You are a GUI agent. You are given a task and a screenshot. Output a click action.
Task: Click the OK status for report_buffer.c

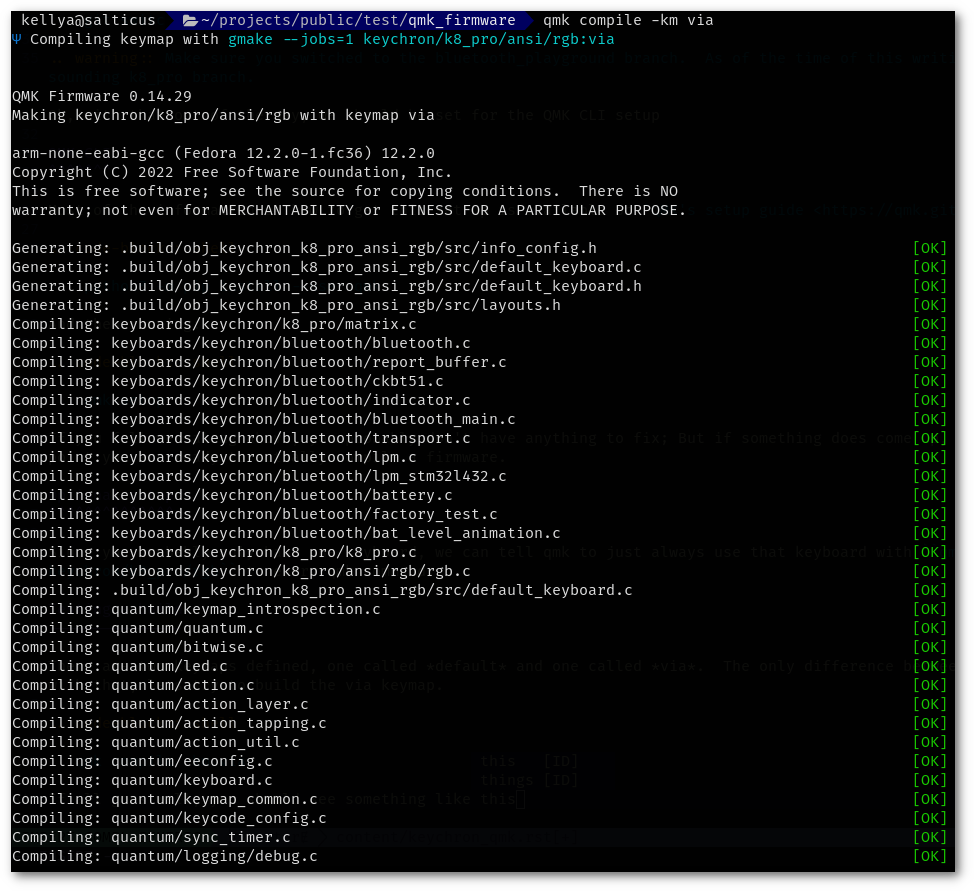pos(929,362)
